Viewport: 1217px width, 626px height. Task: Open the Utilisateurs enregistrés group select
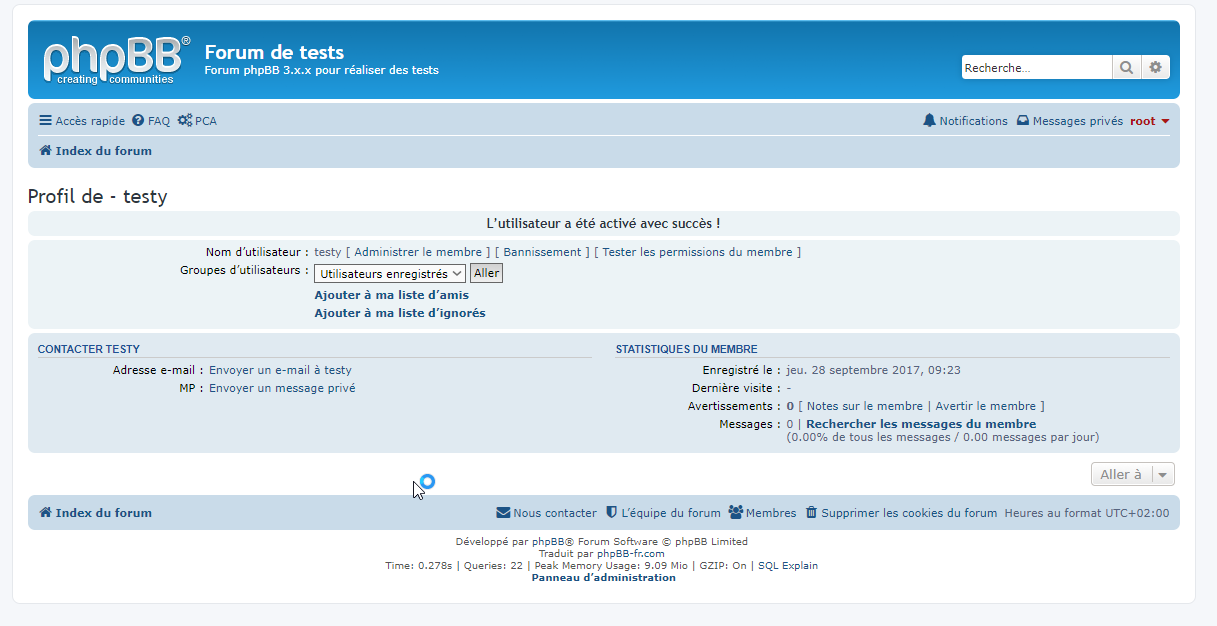click(390, 273)
